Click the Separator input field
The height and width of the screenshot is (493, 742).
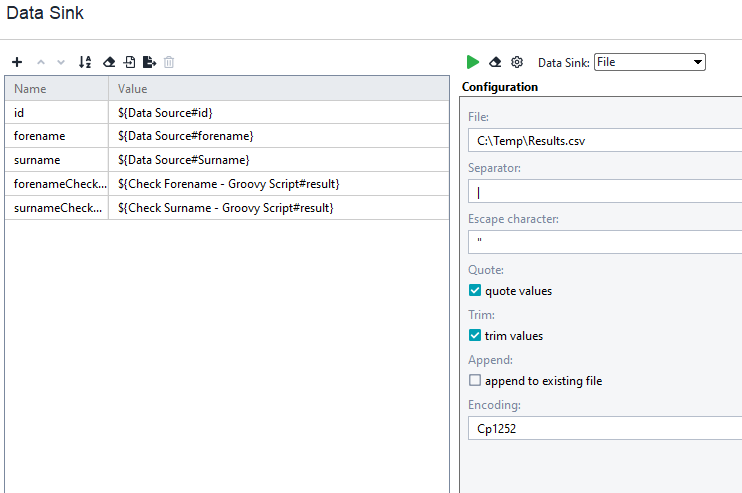(x=604, y=192)
